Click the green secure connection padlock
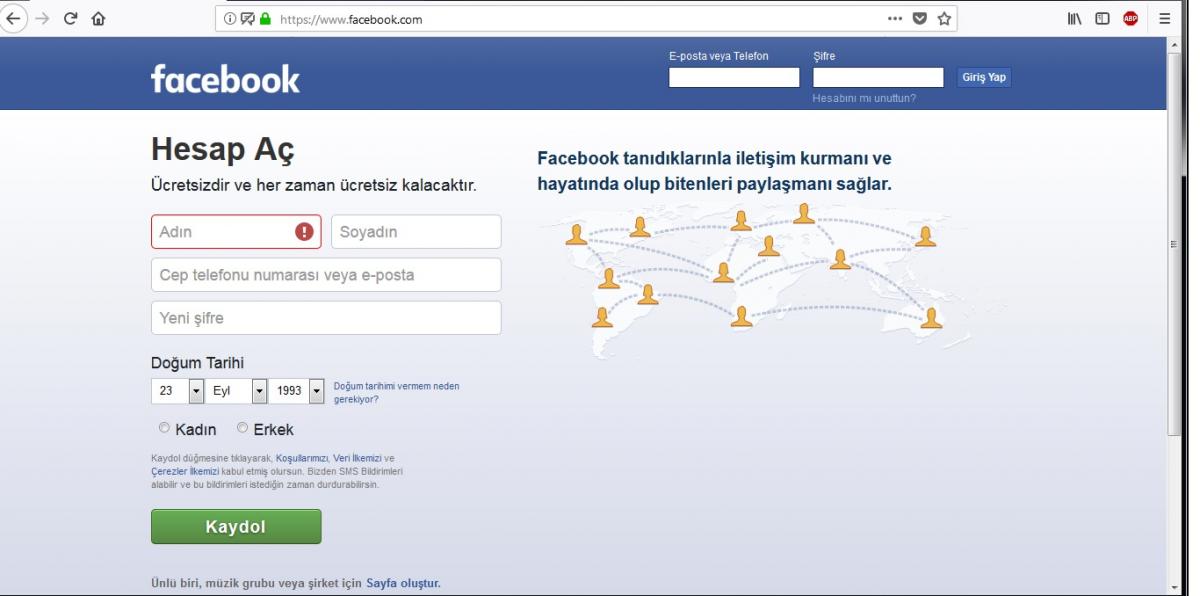 click(x=266, y=18)
